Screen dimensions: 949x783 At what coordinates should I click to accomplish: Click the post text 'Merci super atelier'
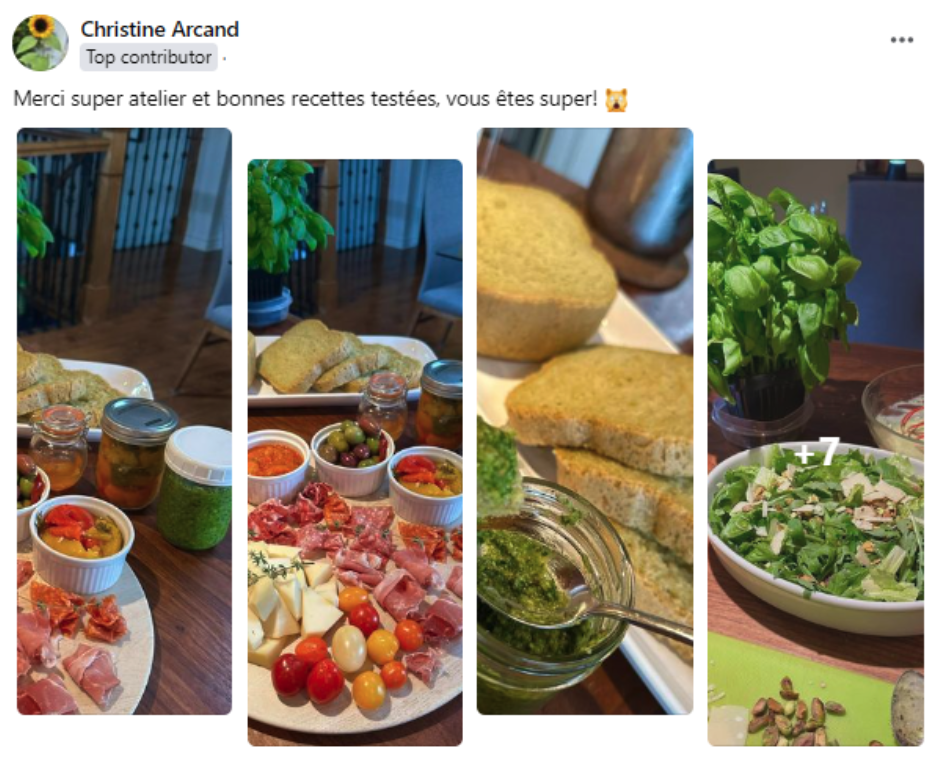(99, 99)
